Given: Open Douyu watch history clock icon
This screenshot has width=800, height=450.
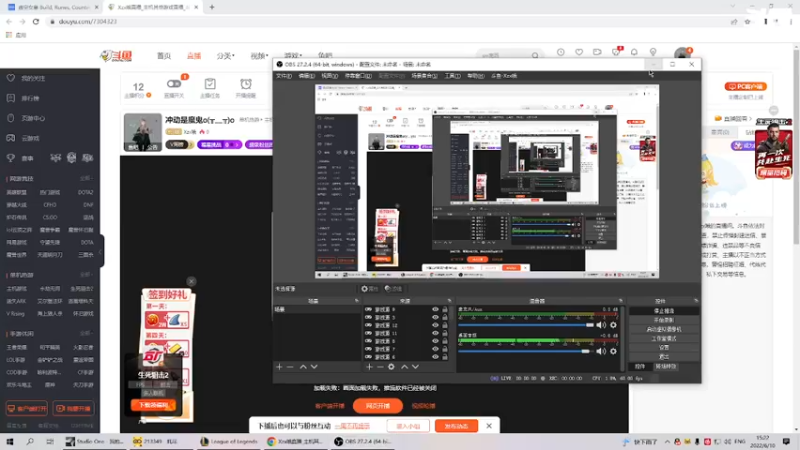Looking at the screenshot, I should [x=561, y=52].
